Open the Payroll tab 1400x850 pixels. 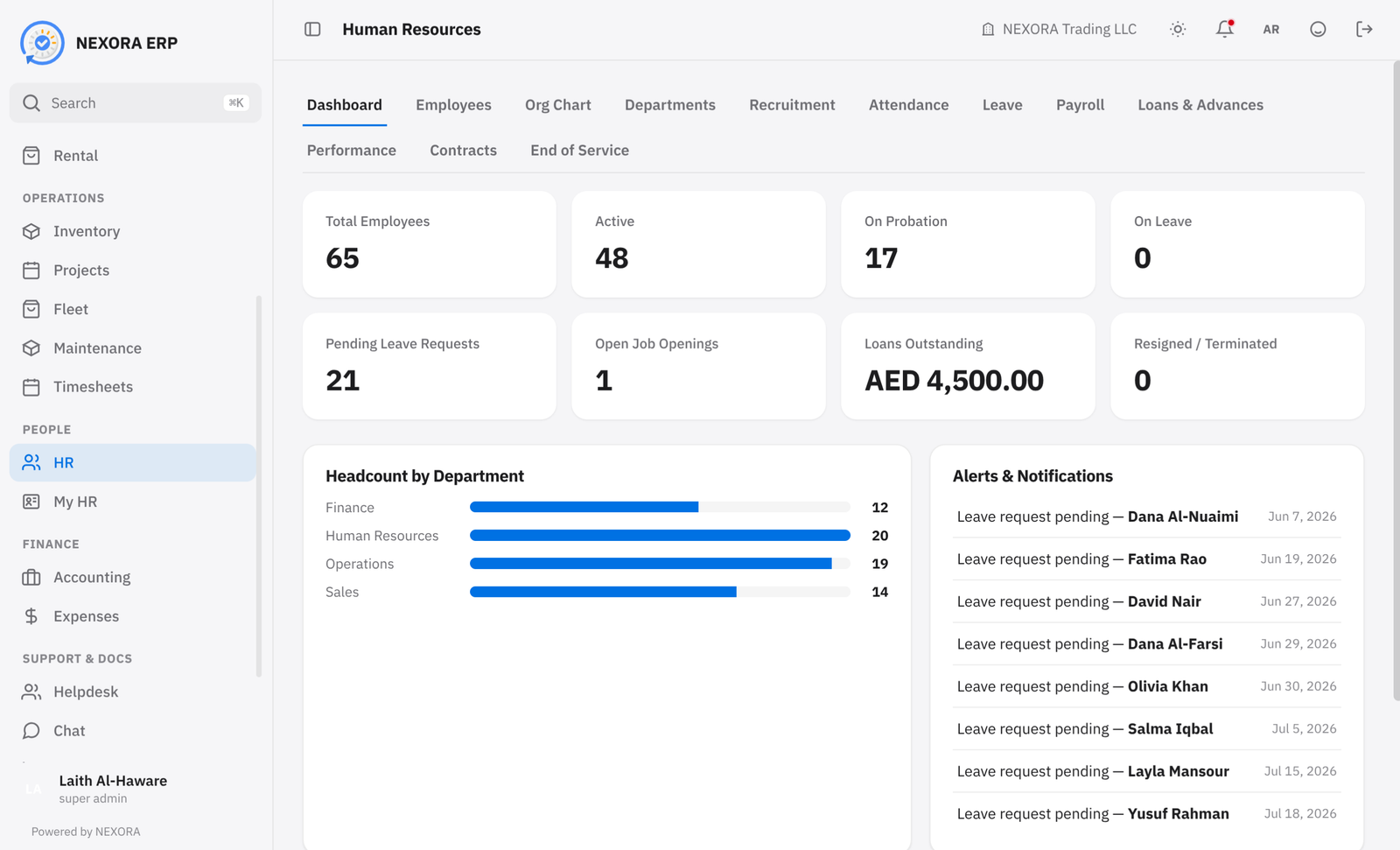point(1080,105)
